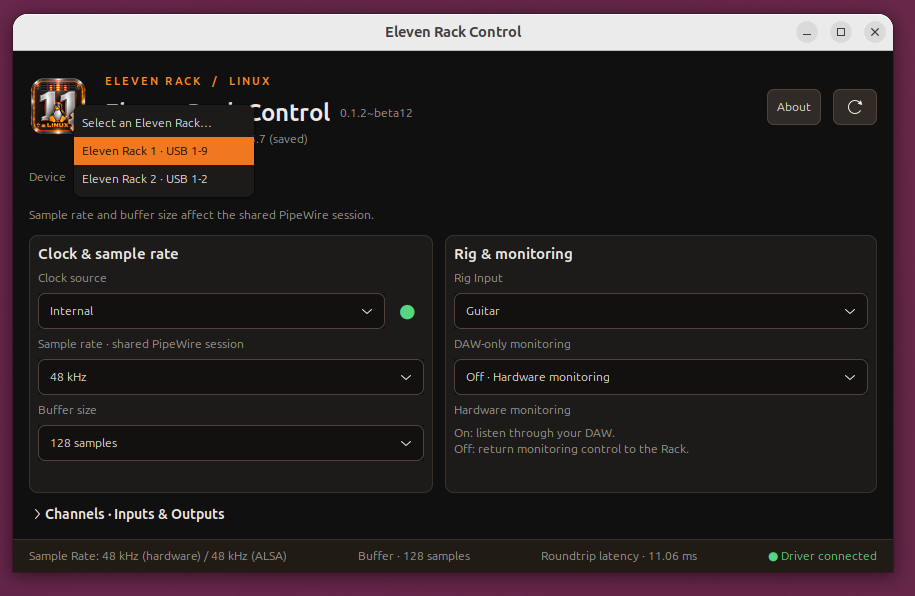This screenshot has height=596, width=915.
Task: Click the Device label
Action: pyautogui.click(x=47, y=177)
